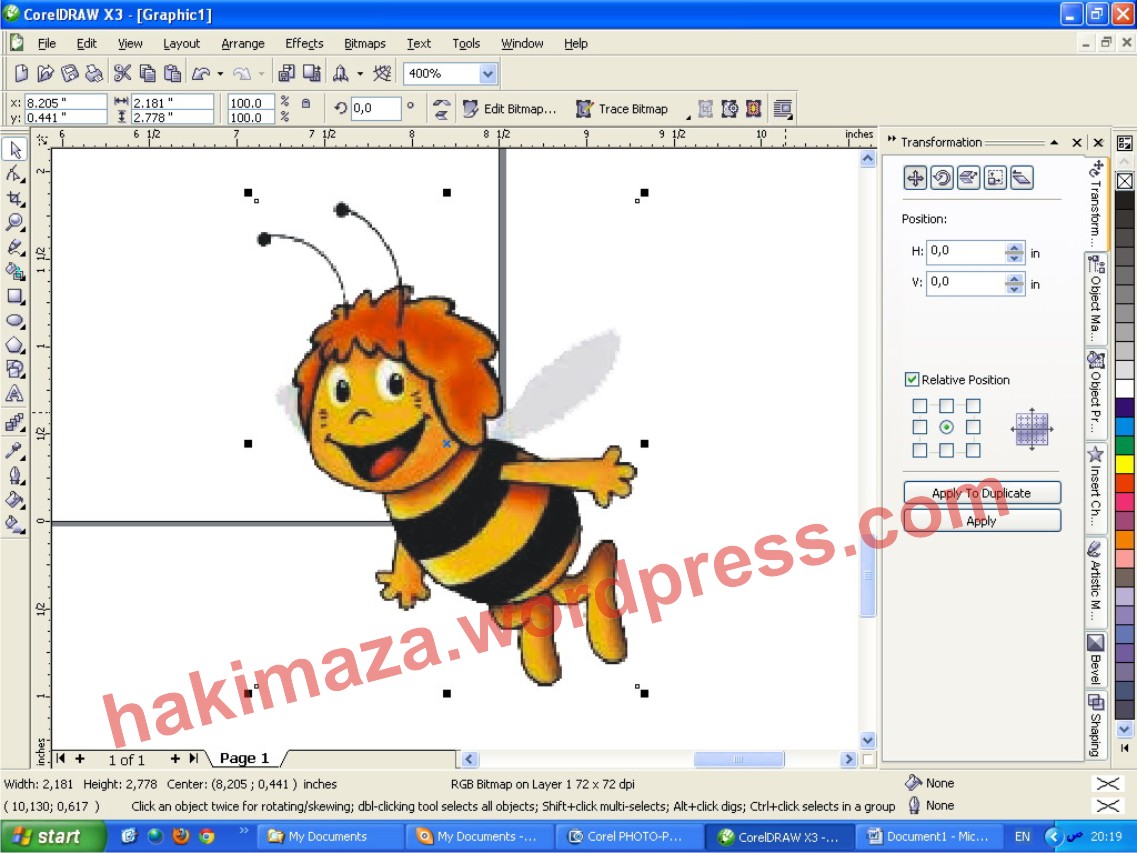Screen dimensions: 1137x853
Task: Select the Fill tool
Action: tap(15, 500)
